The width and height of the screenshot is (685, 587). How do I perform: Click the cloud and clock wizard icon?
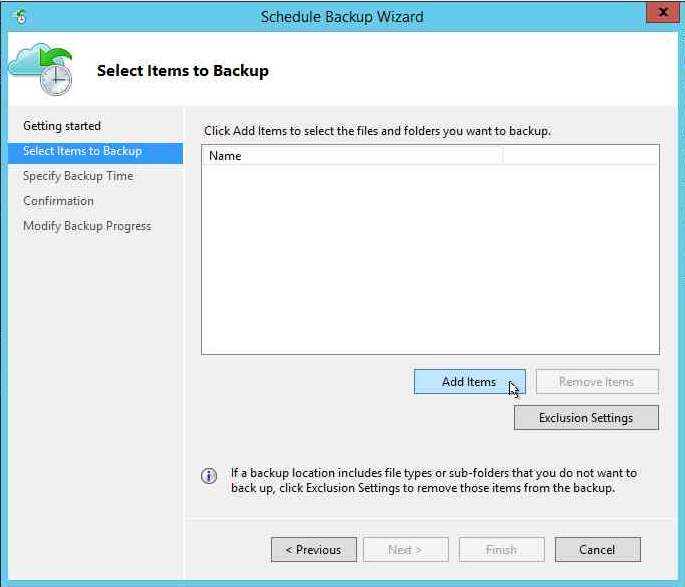pos(41,69)
